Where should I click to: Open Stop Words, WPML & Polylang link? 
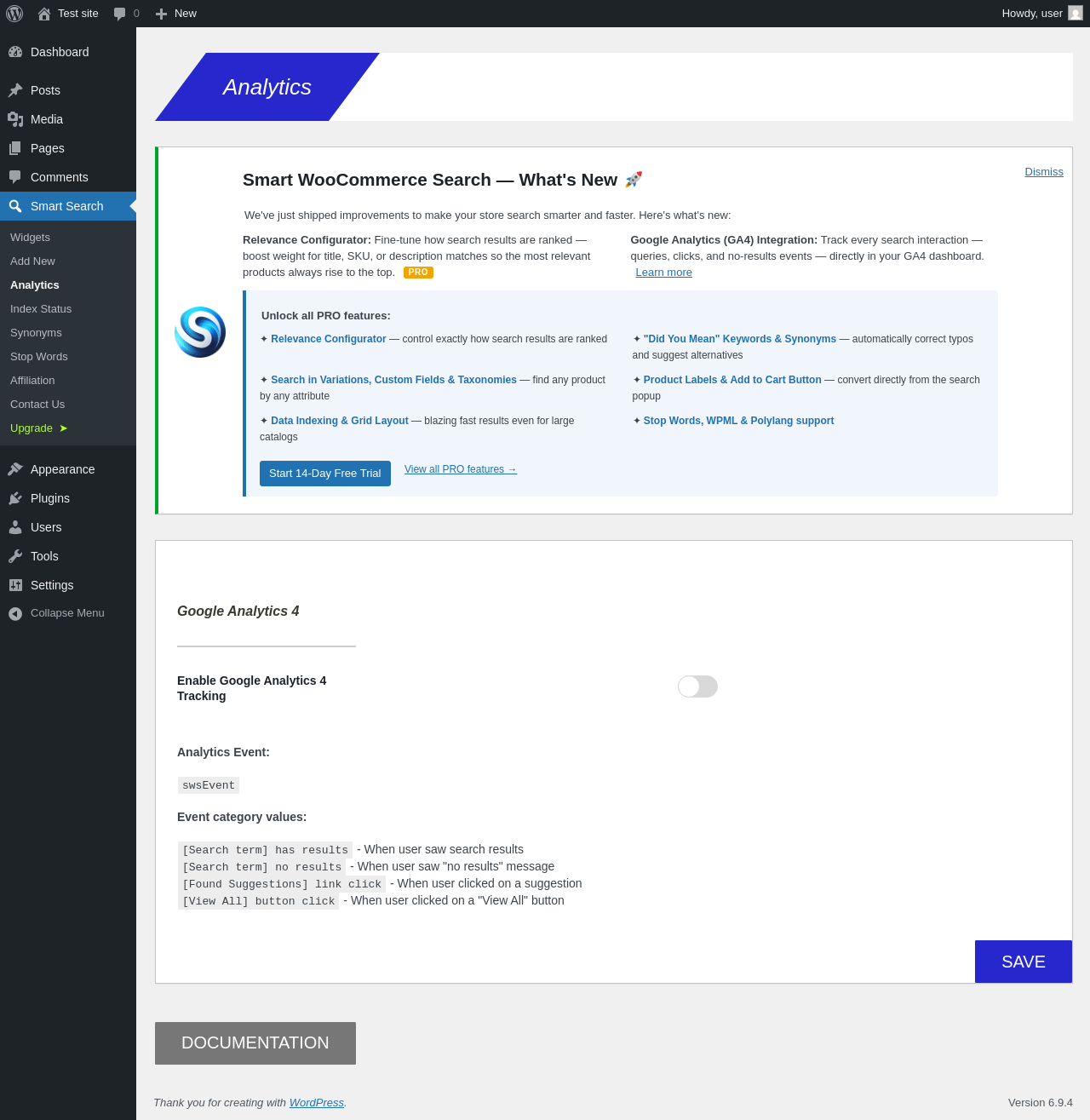coord(738,421)
